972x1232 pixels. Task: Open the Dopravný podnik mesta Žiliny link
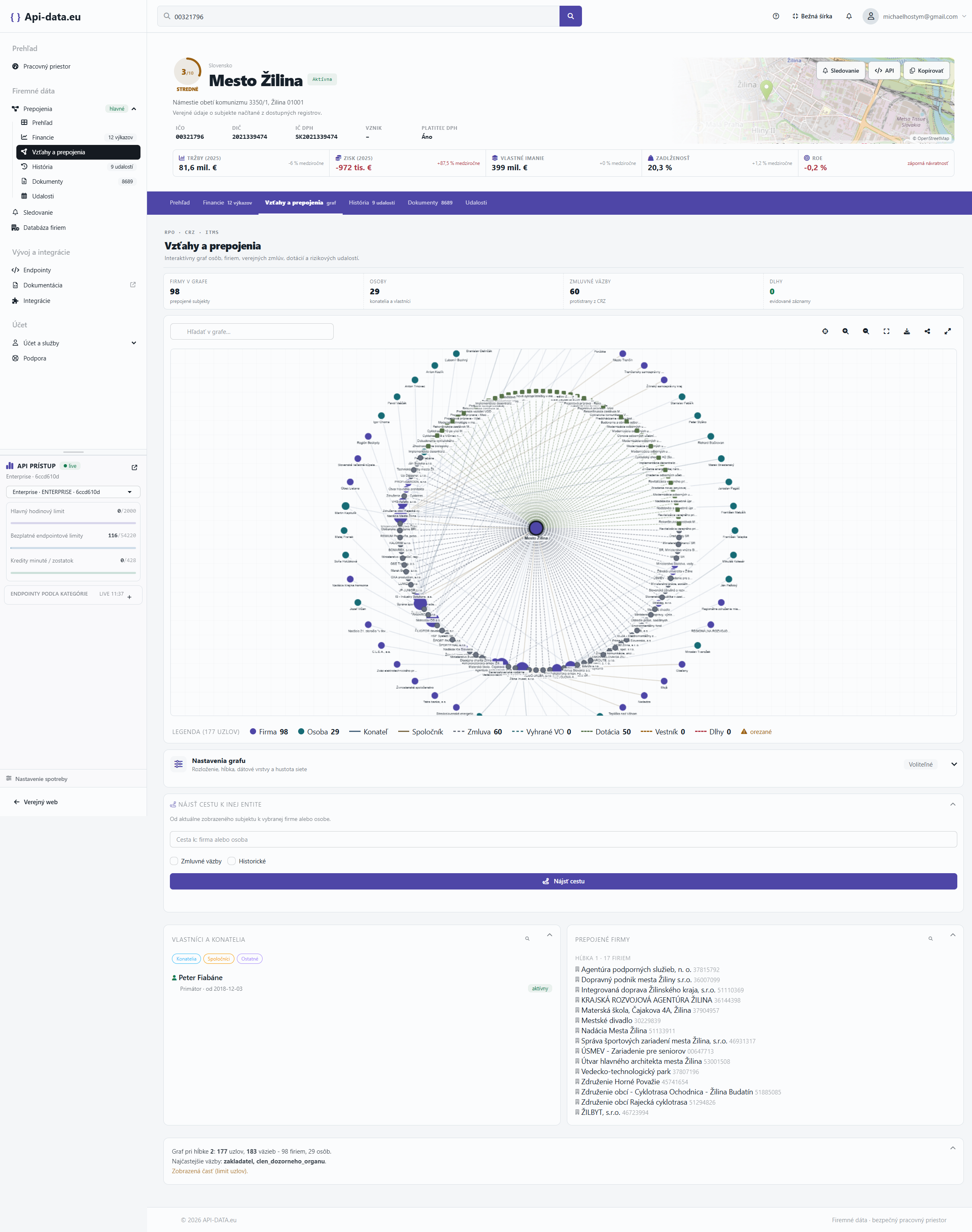point(635,979)
